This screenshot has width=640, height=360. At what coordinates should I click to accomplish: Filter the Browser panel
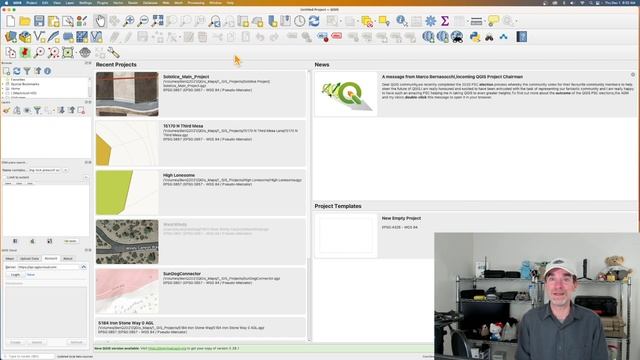tap(27, 71)
